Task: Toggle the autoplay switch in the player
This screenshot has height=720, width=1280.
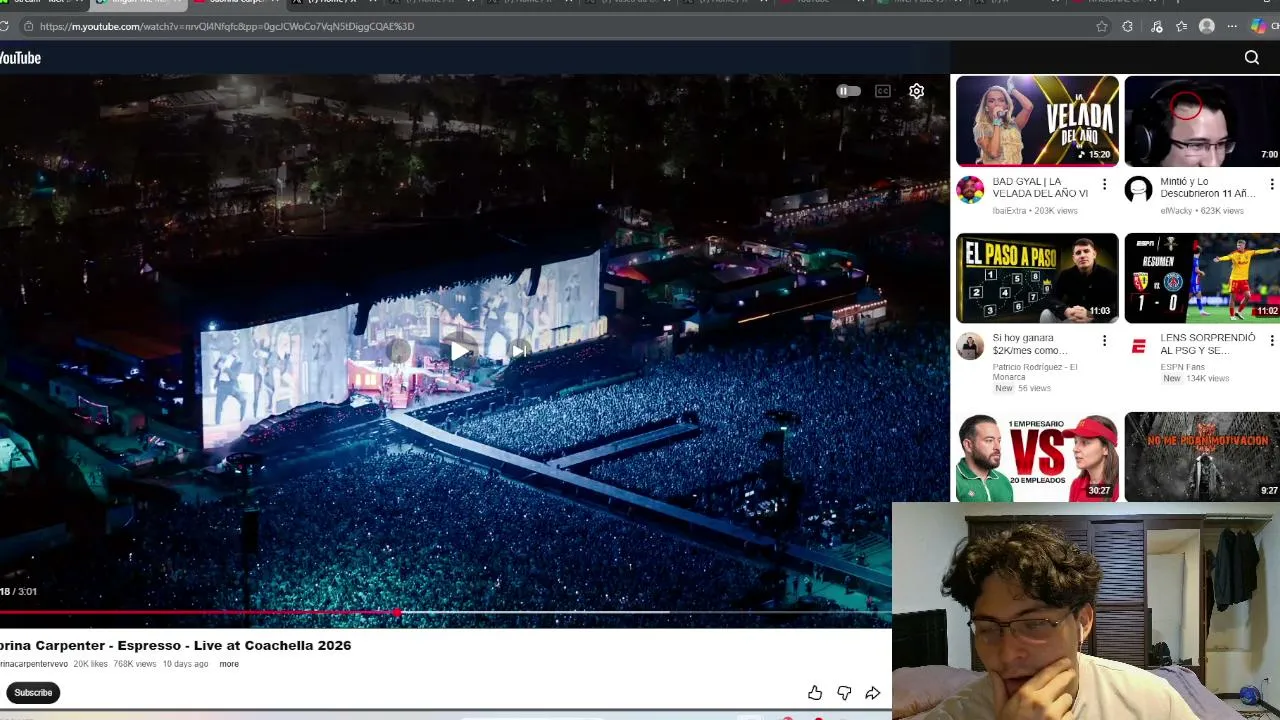Action: (x=848, y=91)
